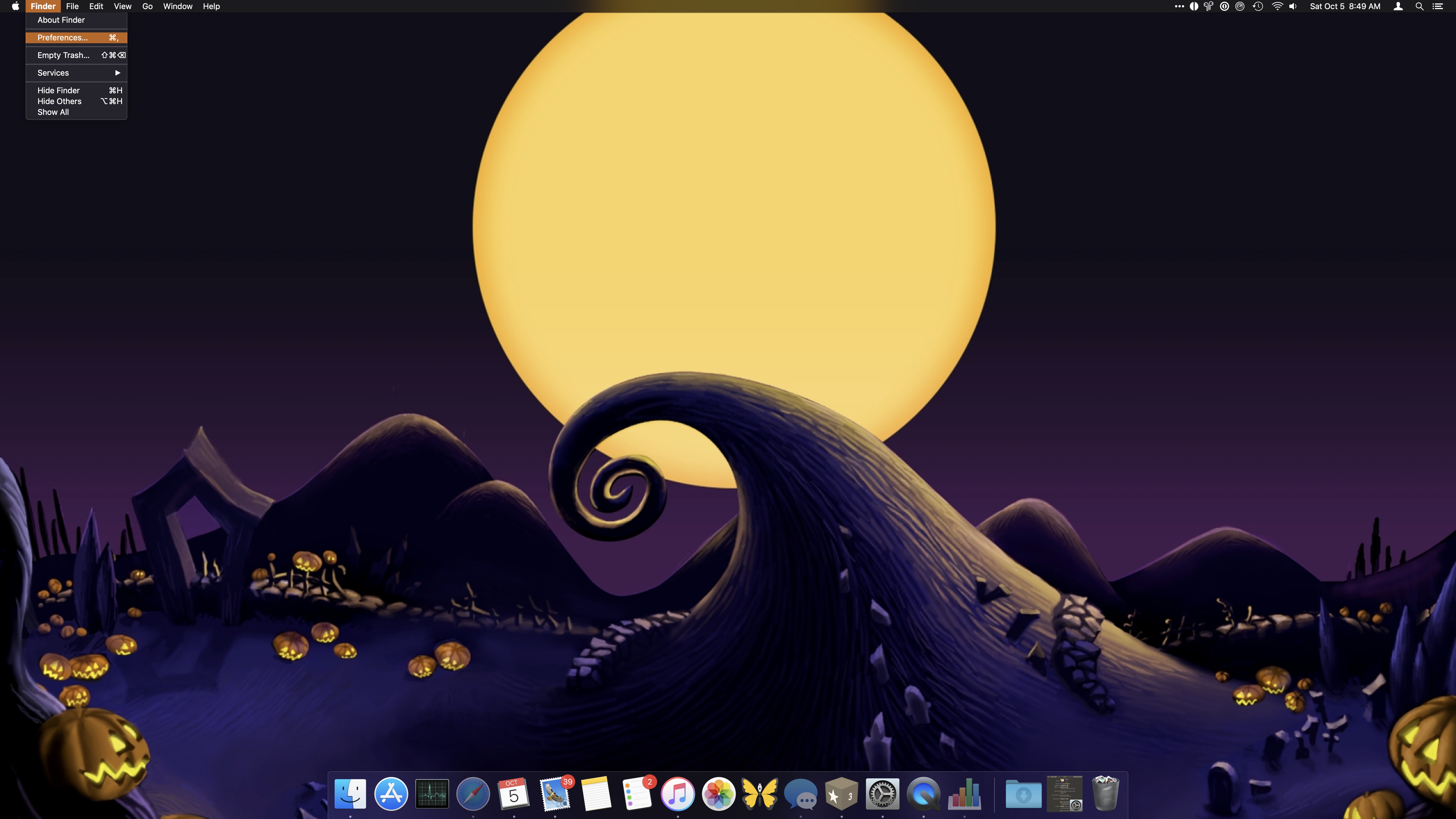This screenshot has height=819, width=1456.
Task: Click the three-dots menu bar extra
Action: coord(1179,6)
